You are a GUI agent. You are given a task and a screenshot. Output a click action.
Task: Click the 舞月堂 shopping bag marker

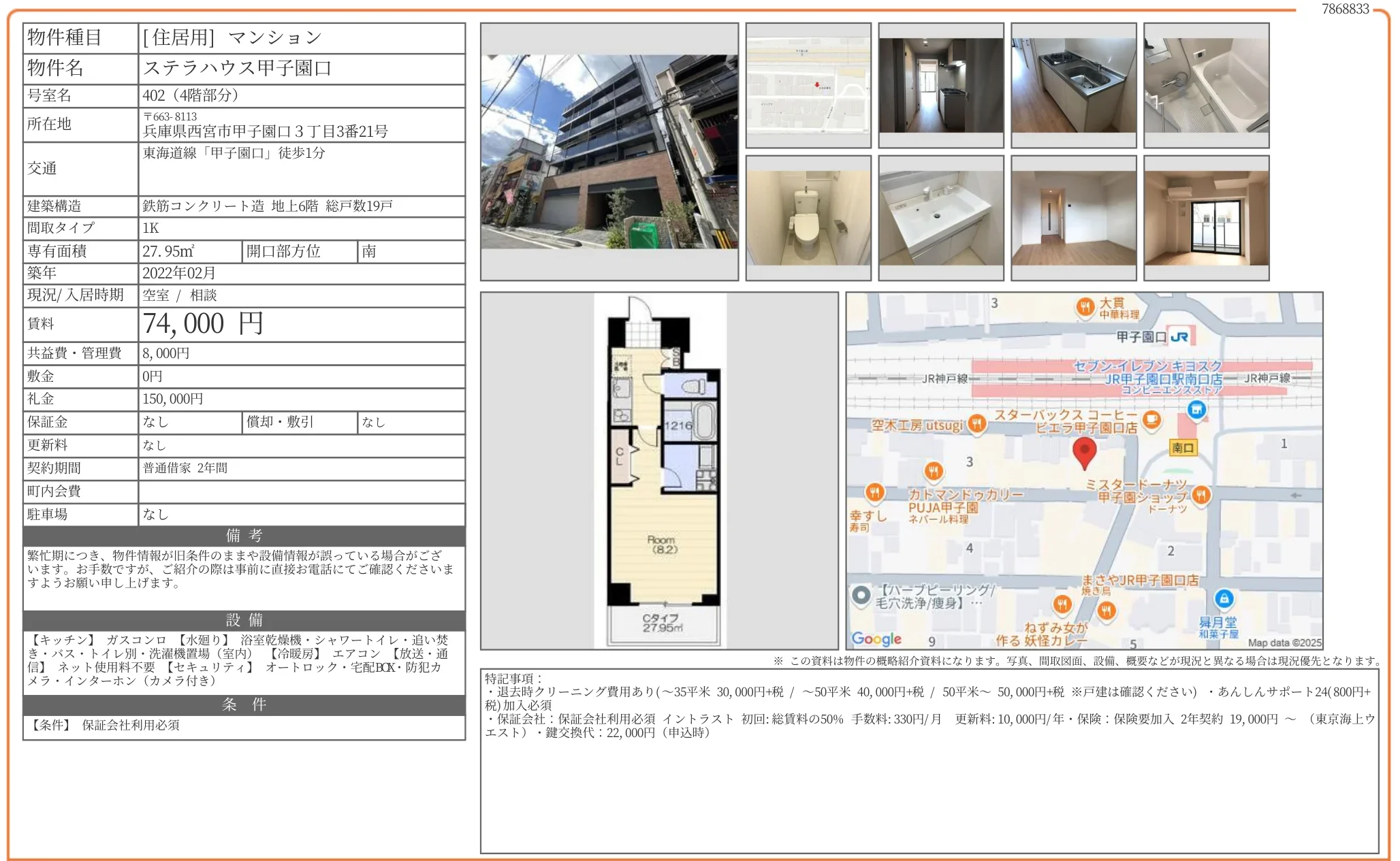click(x=1224, y=599)
